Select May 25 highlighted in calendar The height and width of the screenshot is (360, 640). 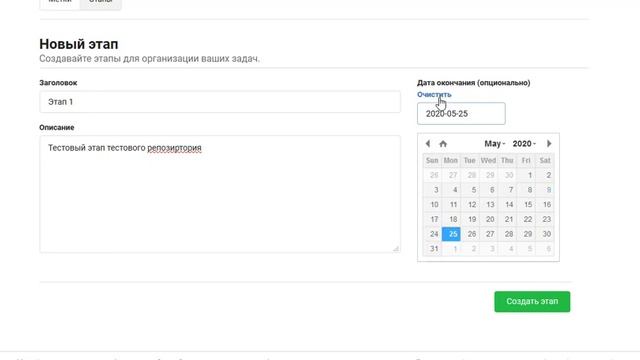[451, 234]
